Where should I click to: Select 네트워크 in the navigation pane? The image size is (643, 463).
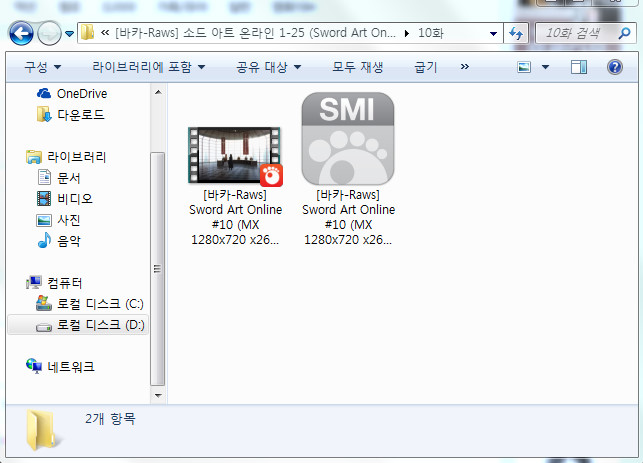(x=71, y=367)
